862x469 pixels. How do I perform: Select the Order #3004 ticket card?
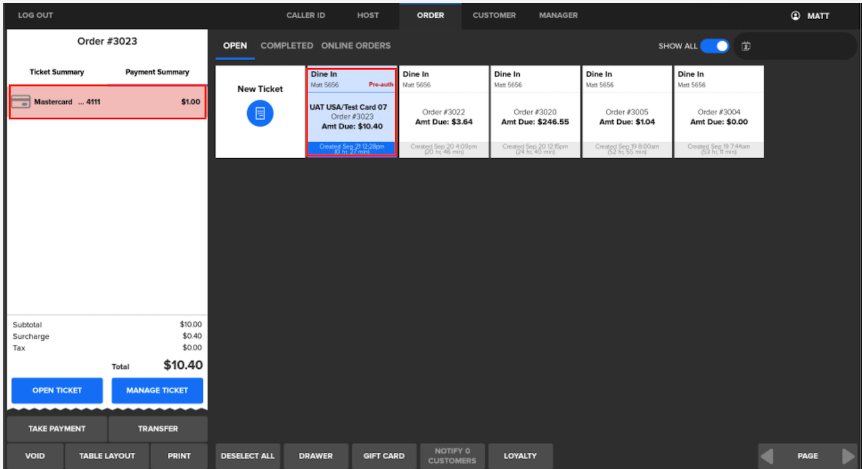click(718, 111)
